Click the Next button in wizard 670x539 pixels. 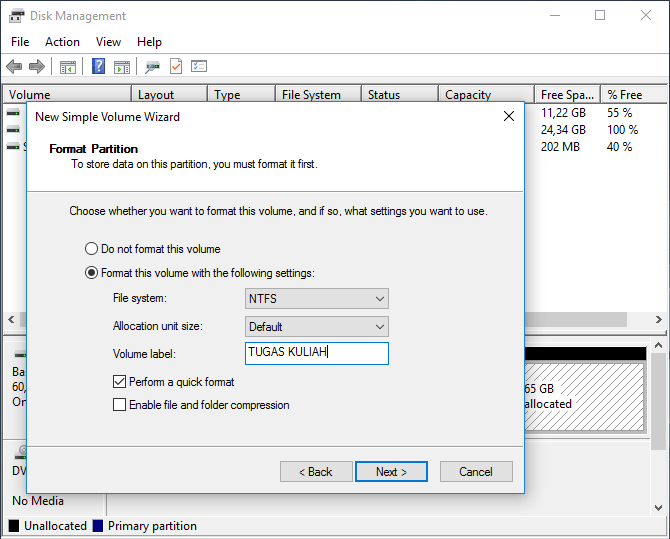[x=391, y=471]
